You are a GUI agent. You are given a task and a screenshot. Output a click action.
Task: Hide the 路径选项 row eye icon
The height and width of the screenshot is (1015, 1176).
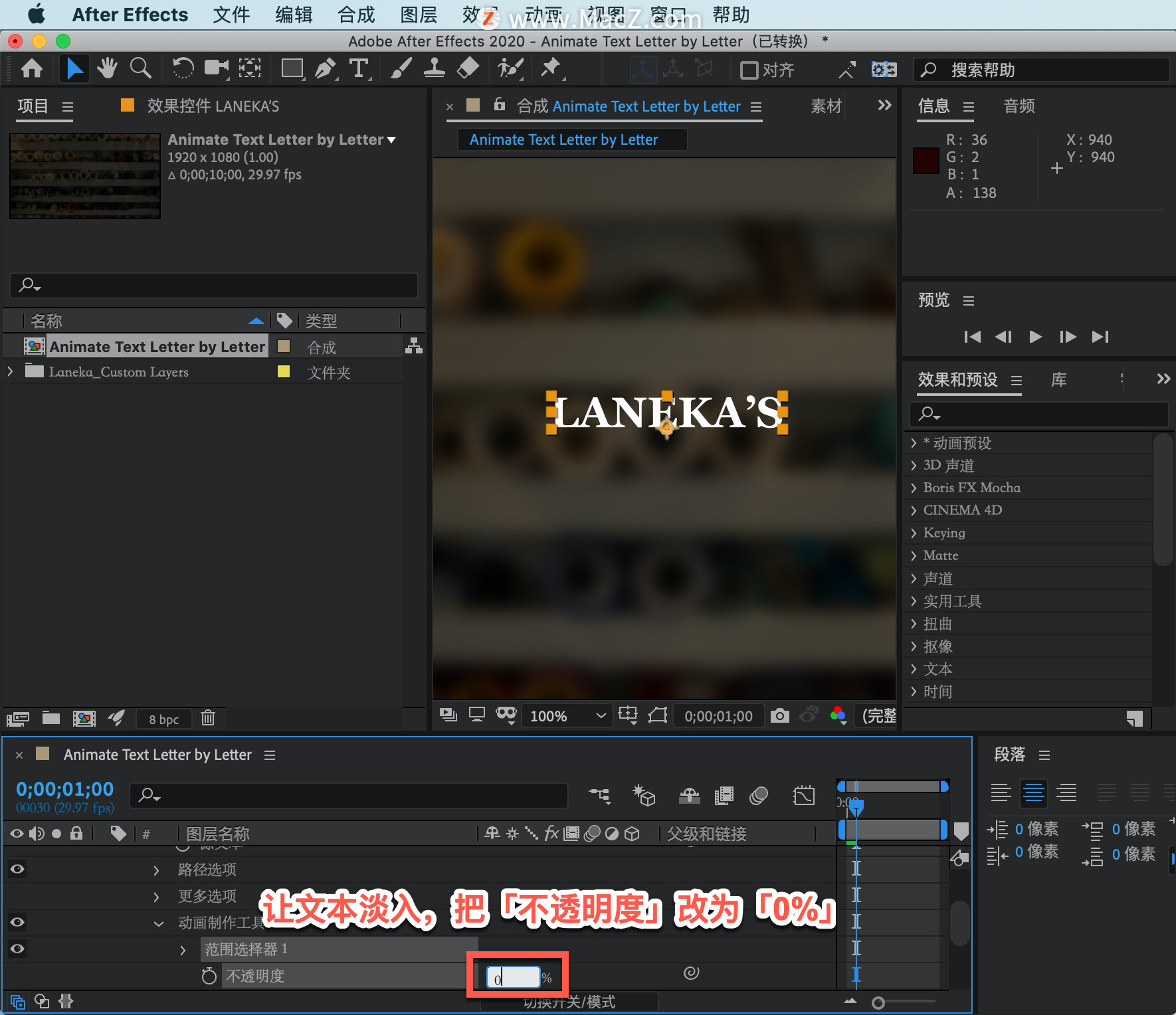17,869
